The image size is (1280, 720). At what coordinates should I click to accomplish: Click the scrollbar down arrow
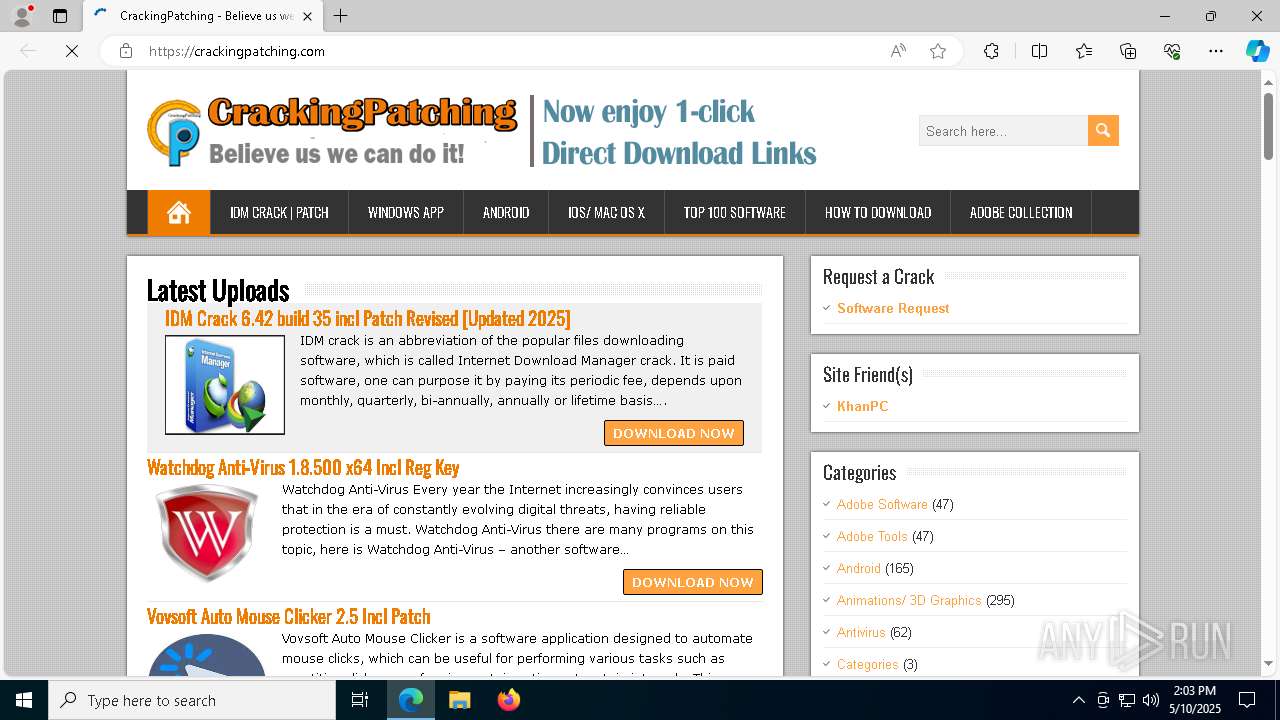coord(1268,663)
